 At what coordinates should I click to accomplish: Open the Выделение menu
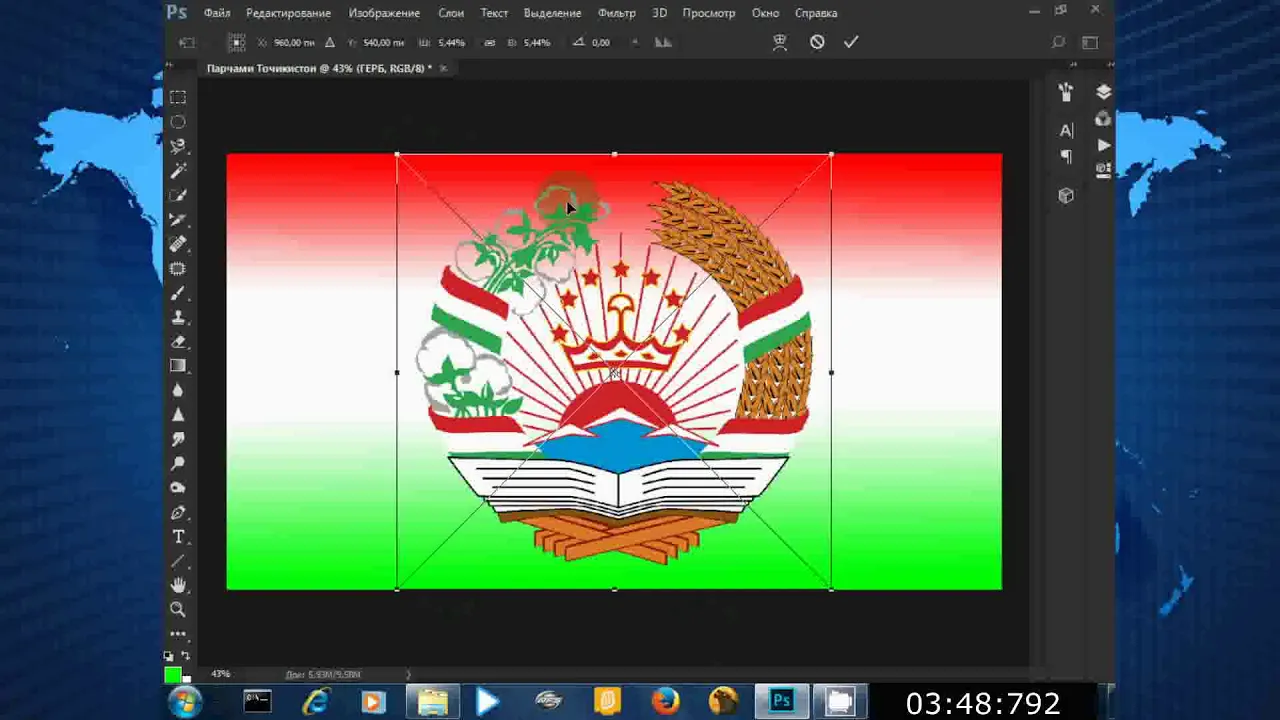552,13
